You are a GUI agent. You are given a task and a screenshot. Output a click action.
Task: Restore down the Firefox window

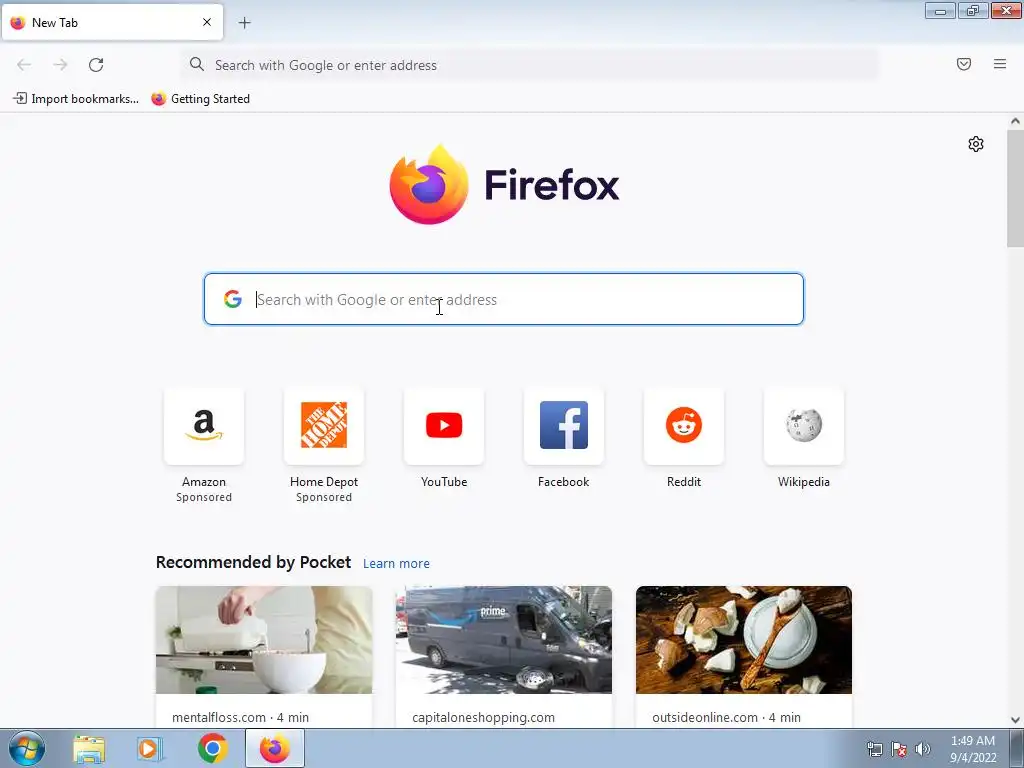click(973, 10)
